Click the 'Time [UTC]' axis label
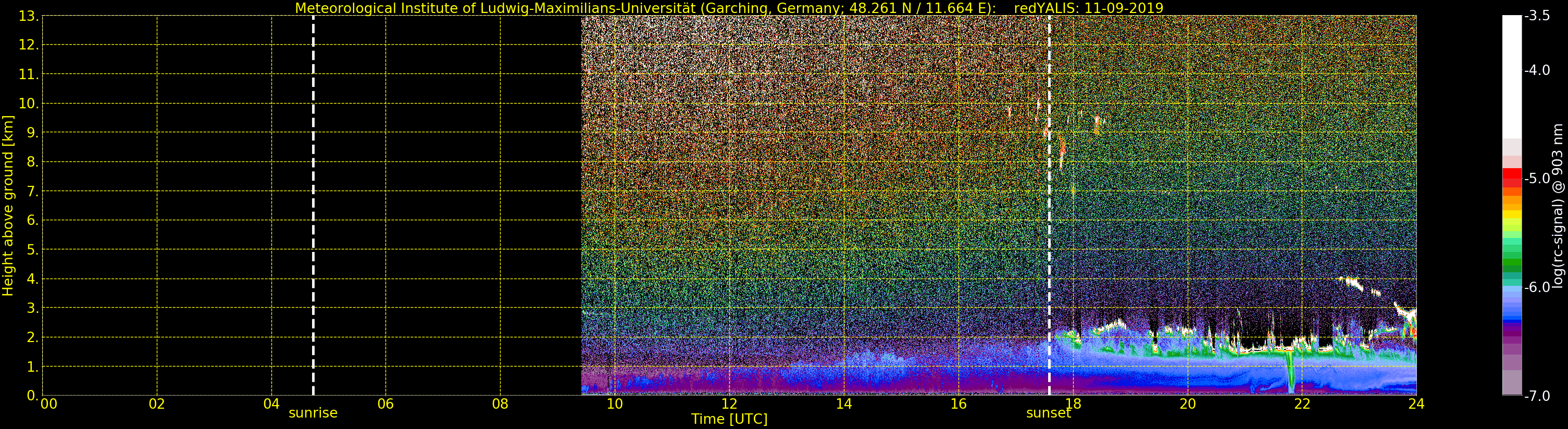Screen dimensions: 1568x429 (x=729, y=419)
